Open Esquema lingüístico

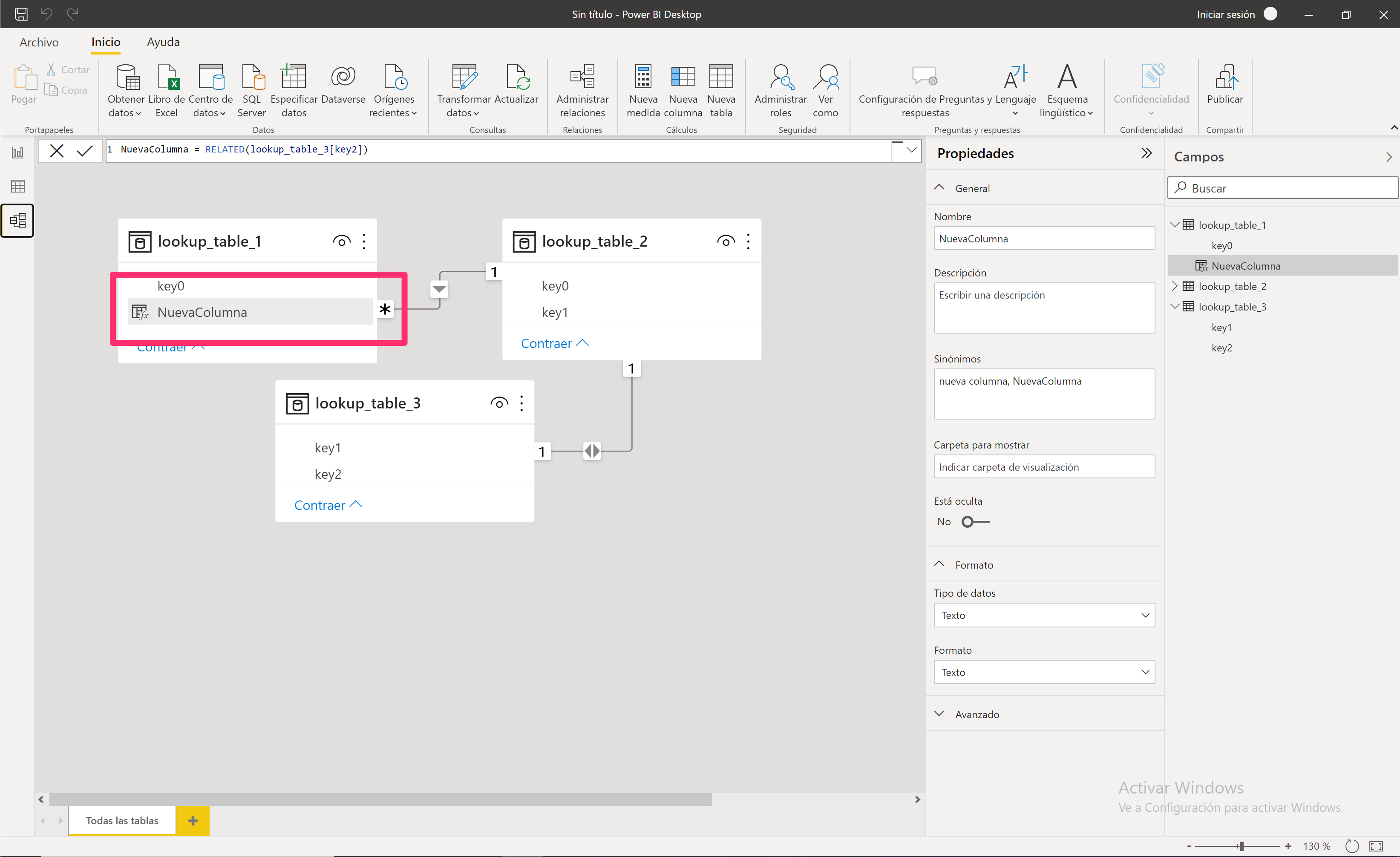pos(1067,91)
